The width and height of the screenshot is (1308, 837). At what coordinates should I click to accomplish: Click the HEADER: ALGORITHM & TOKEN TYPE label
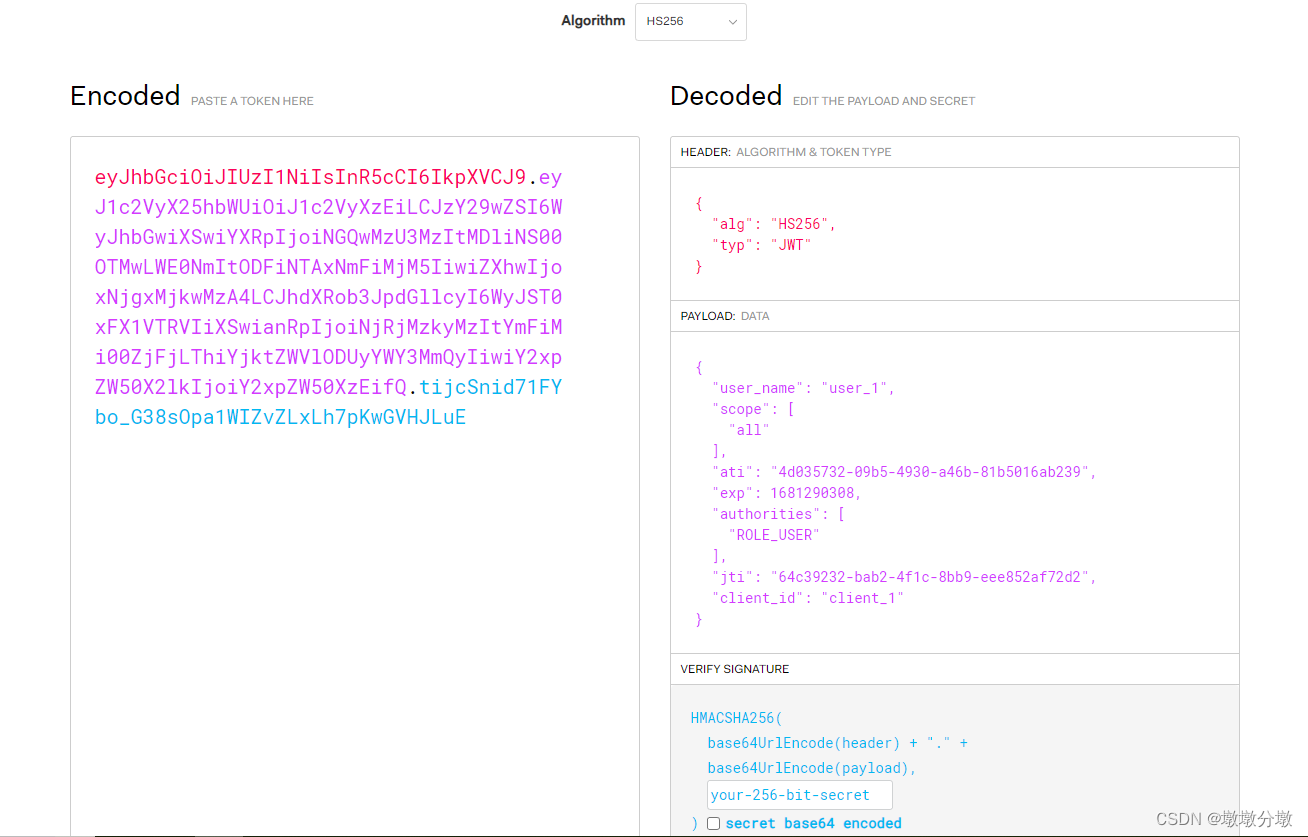[x=786, y=152]
